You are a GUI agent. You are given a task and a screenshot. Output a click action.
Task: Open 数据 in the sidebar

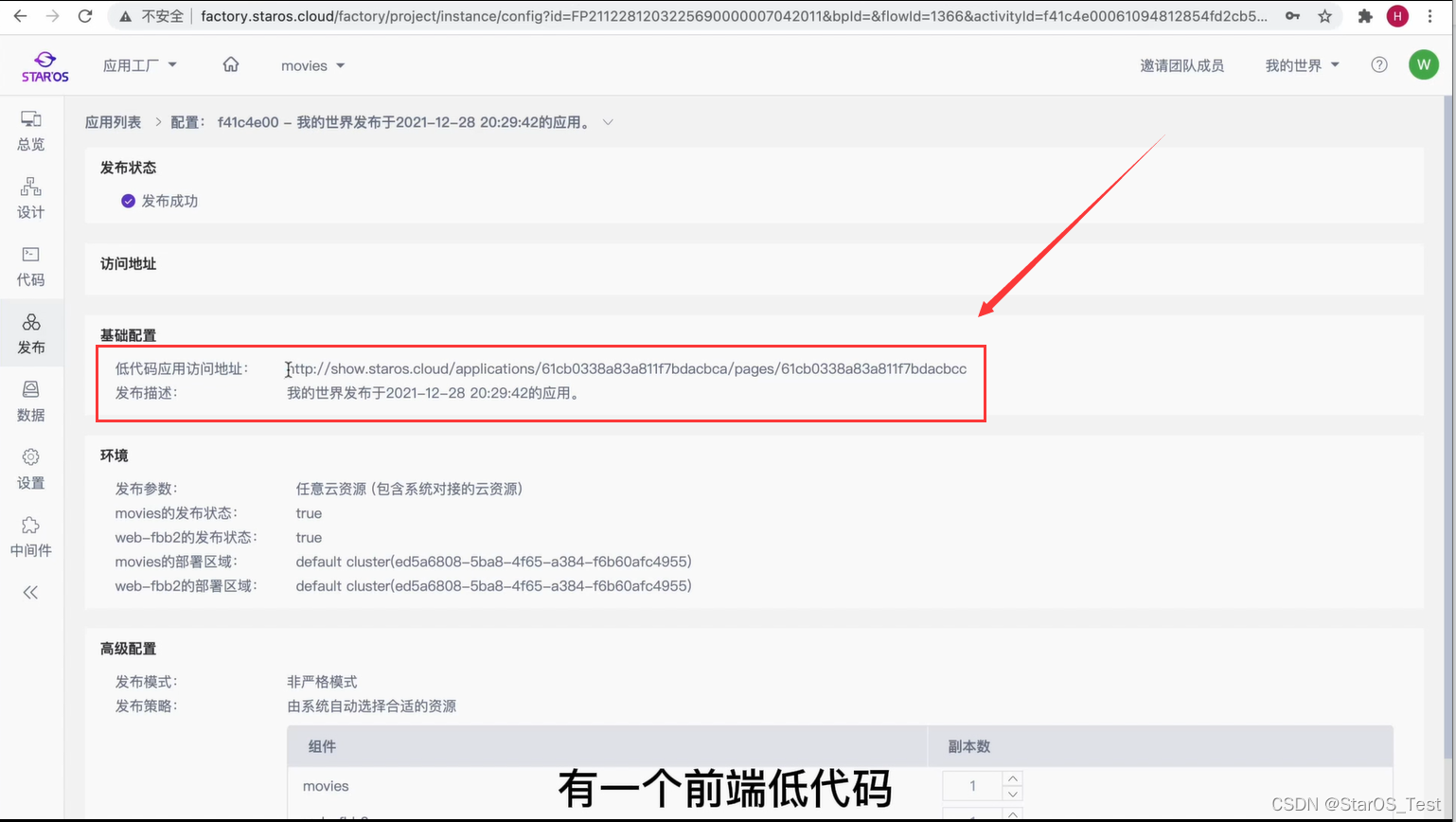(31, 402)
